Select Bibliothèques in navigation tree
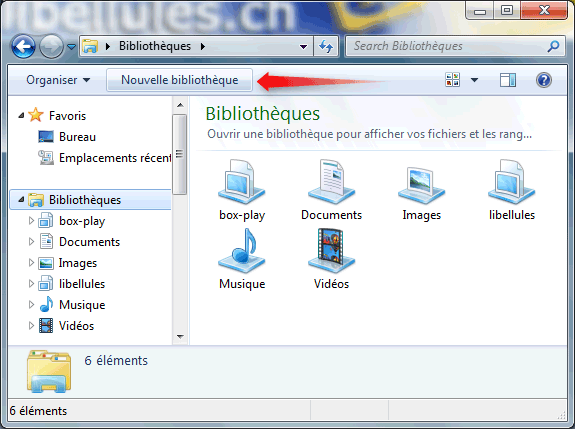 pyautogui.click(x=85, y=200)
